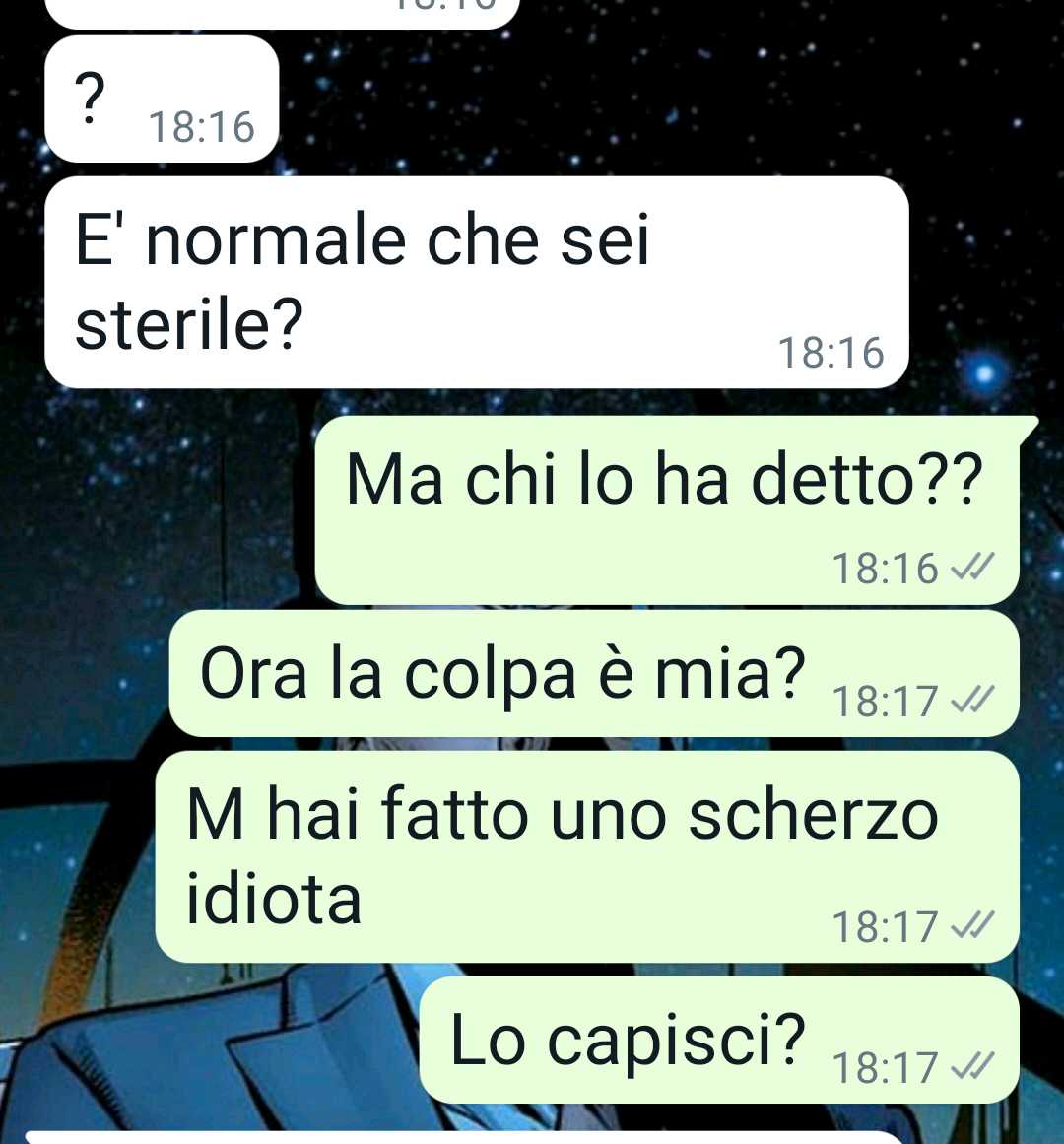Tap the 'M hai fatto uno scherzo idiota' message
Screen dimensions: 1064x1144
tap(587, 856)
